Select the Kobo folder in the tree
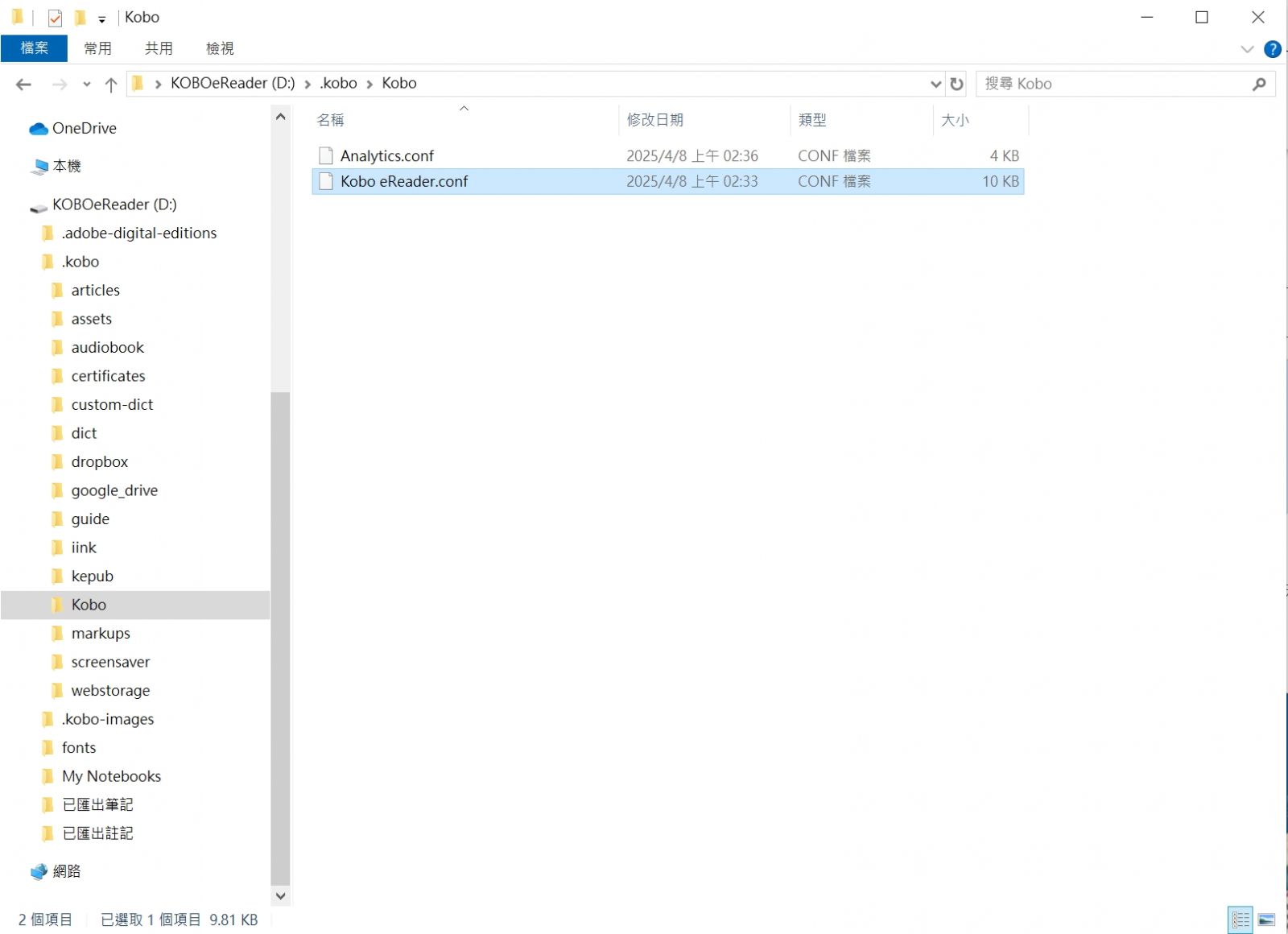The width and height of the screenshot is (1288, 934). pyautogui.click(x=135, y=605)
